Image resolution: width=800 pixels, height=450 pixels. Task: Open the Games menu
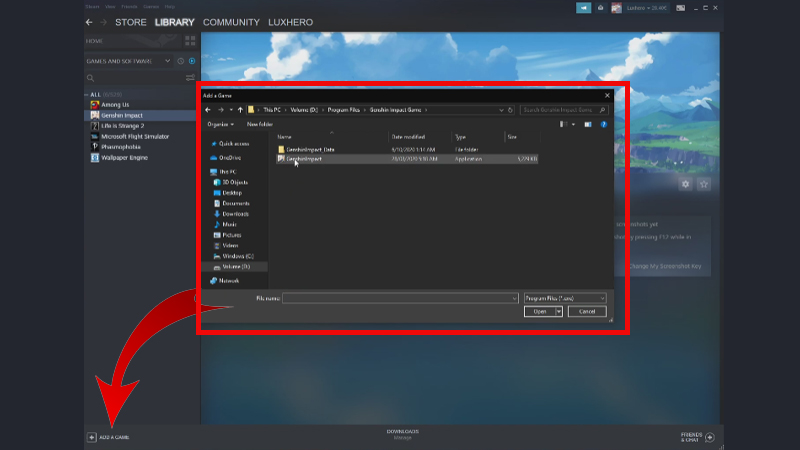coord(151,7)
